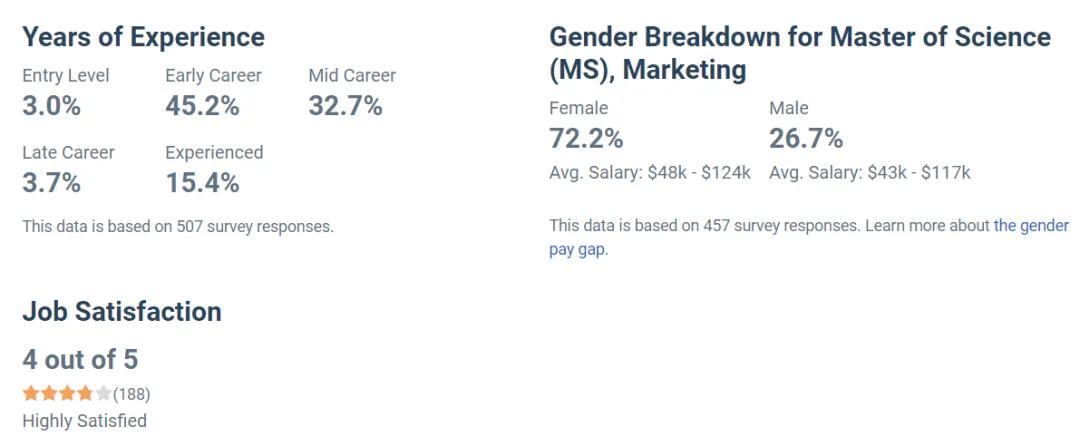Select the 3.0% Entry Level value
The height and width of the screenshot is (446, 1080).
[x=51, y=106]
